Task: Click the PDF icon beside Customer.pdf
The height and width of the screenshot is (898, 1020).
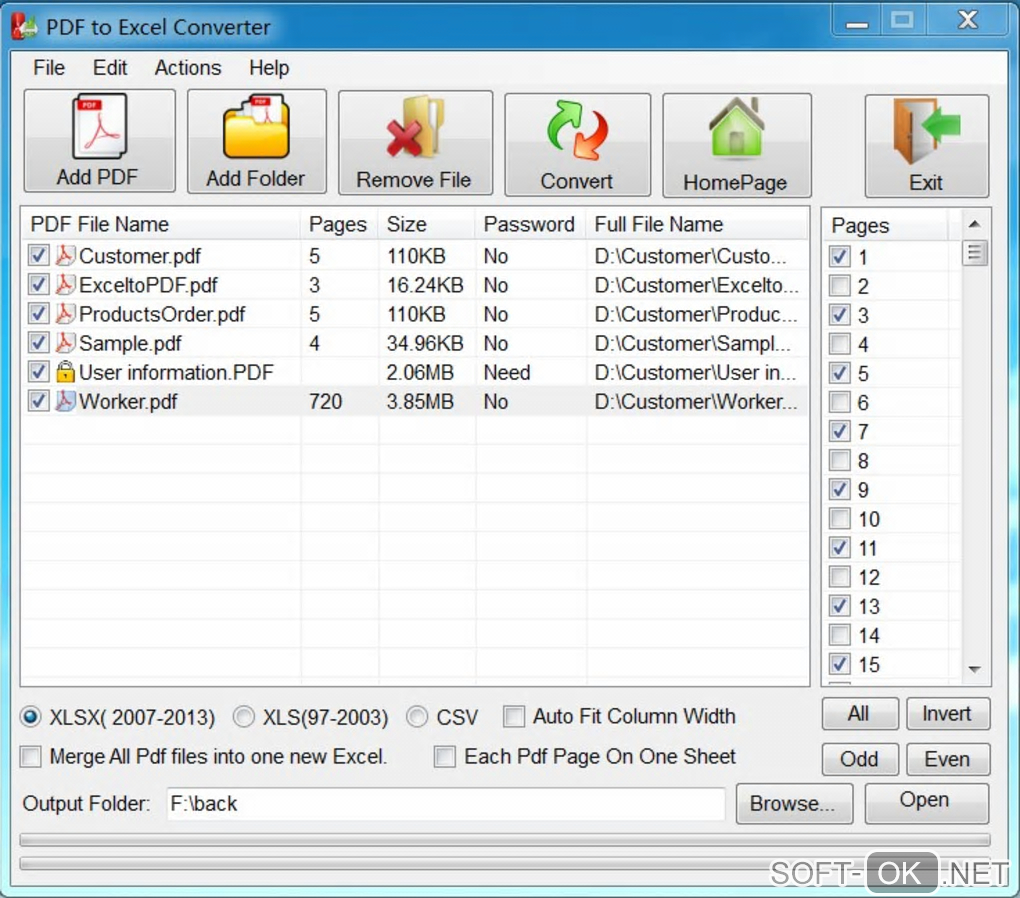Action: (64, 255)
